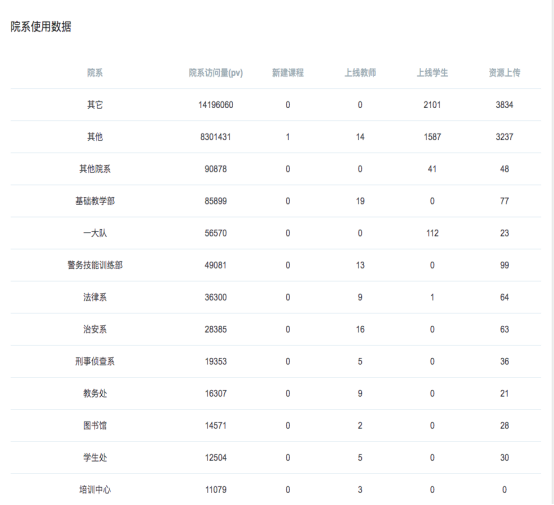Image resolution: width=554 pixels, height=505 pixels.
Task: Open 警务技能训练部 department entry
Action: tap(95, 265)
